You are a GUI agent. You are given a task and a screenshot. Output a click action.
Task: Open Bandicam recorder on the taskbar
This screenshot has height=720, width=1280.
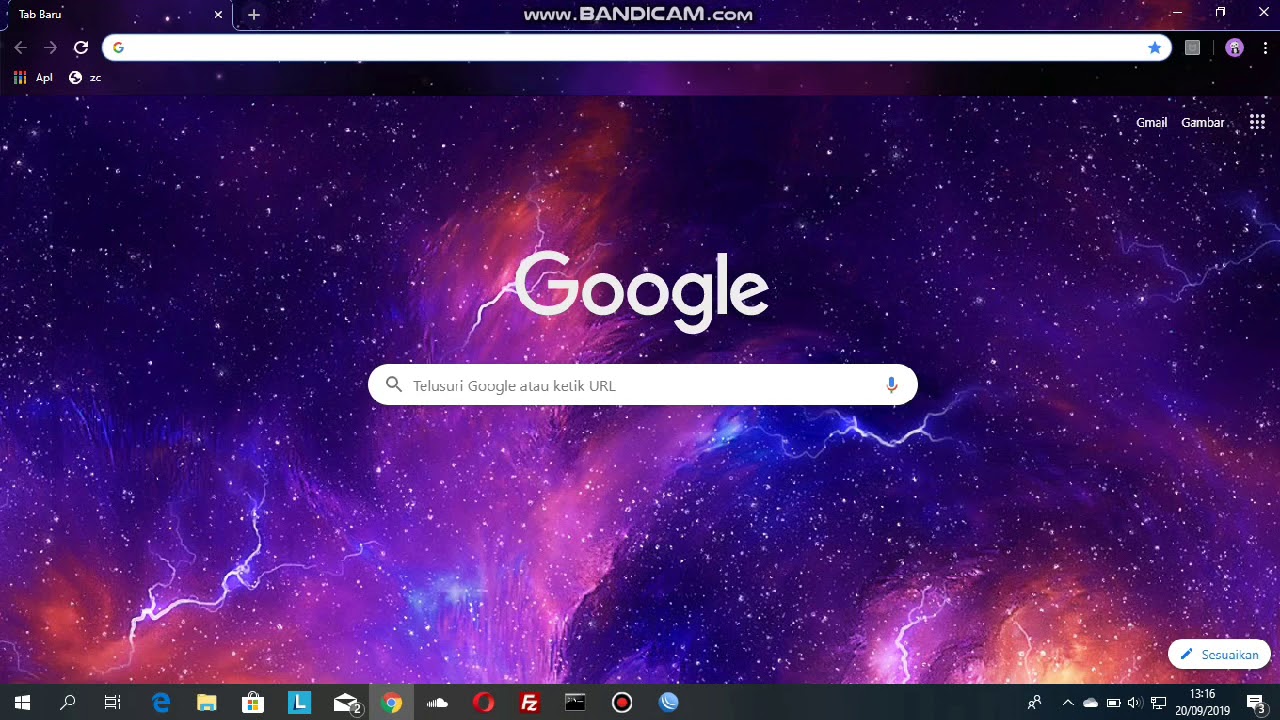click(622, 703)
